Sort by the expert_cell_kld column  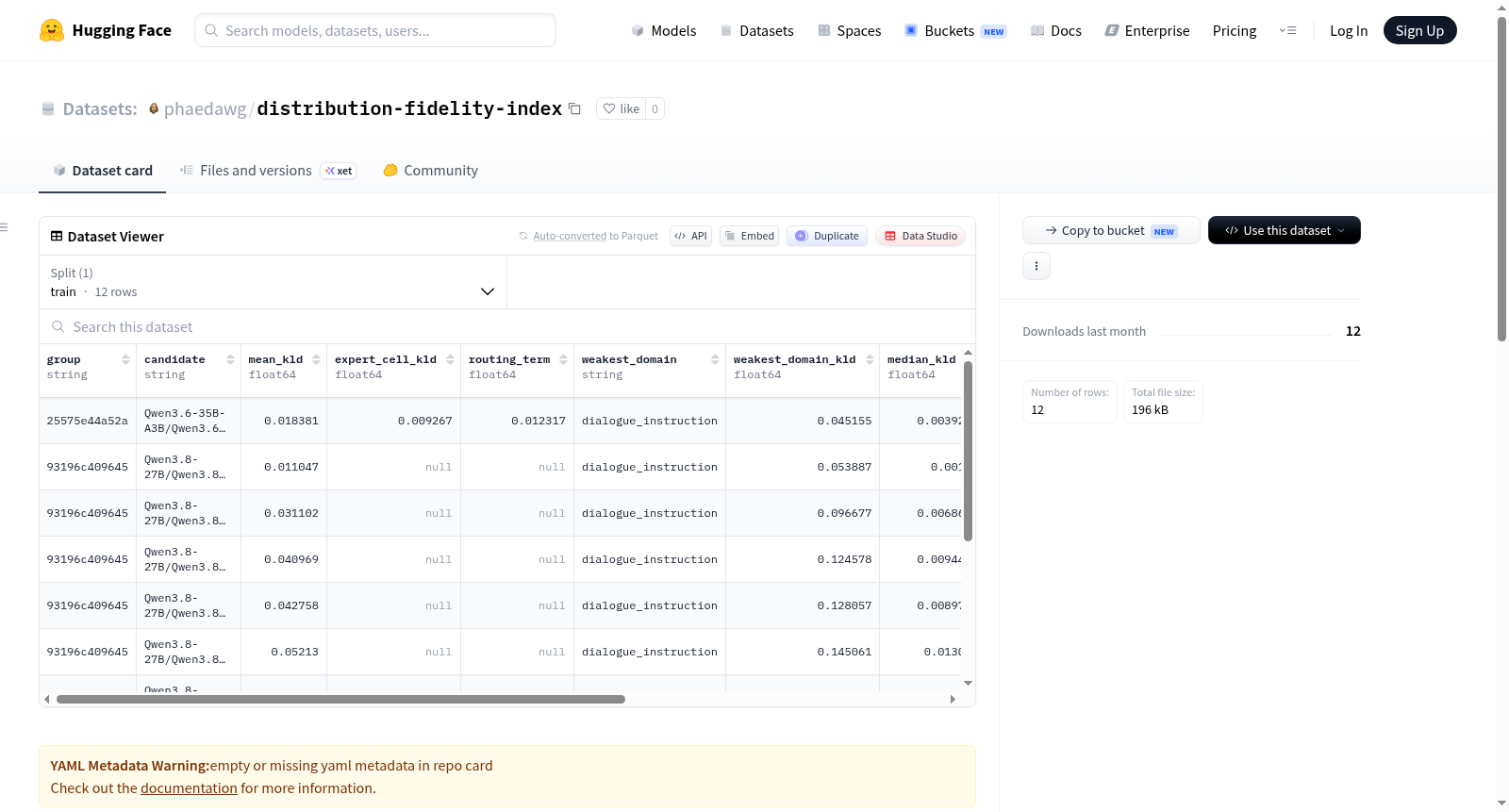(x=450, y=359)
